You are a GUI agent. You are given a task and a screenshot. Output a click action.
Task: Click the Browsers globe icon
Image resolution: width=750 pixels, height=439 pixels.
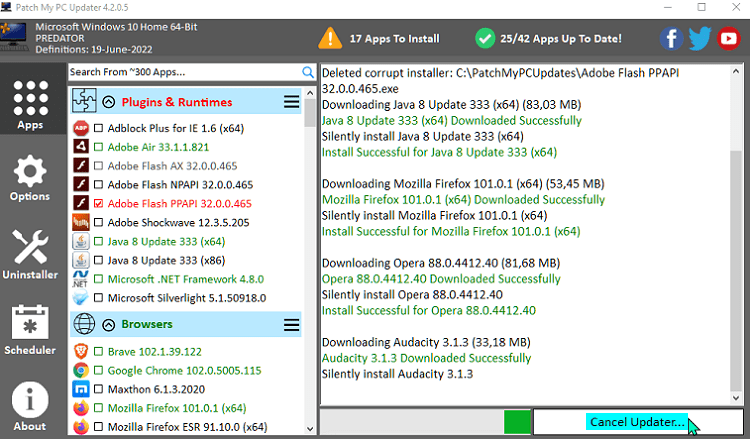(x=84, y=324)
